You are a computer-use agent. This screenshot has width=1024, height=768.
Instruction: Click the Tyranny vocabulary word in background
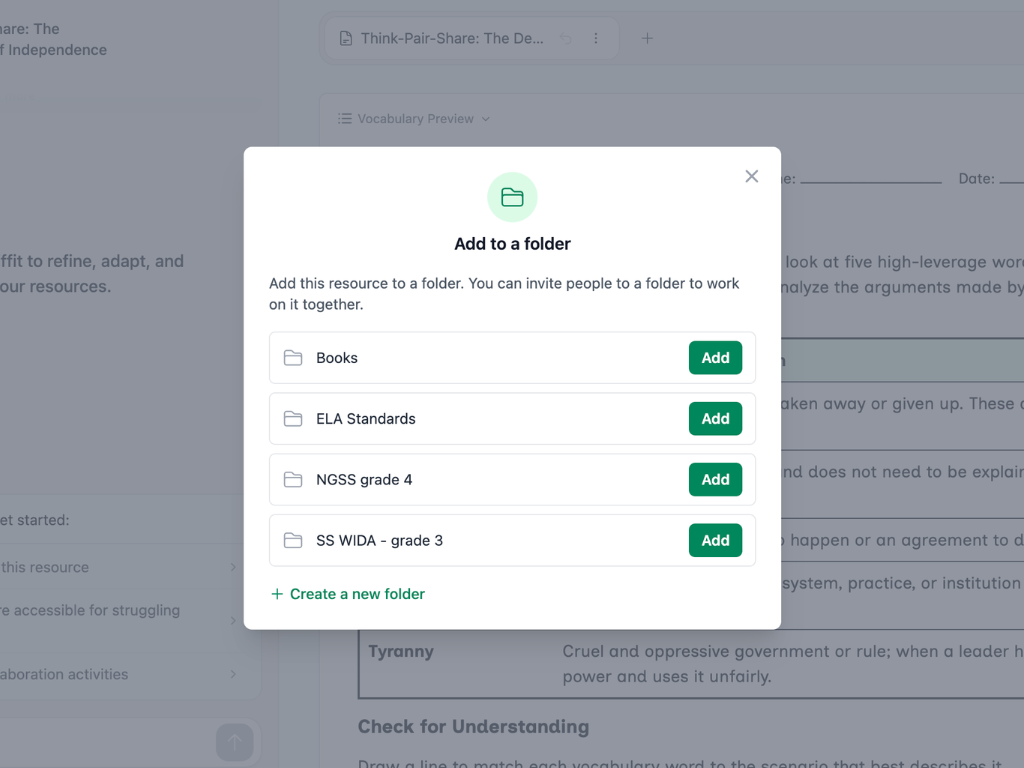point(401,651)
